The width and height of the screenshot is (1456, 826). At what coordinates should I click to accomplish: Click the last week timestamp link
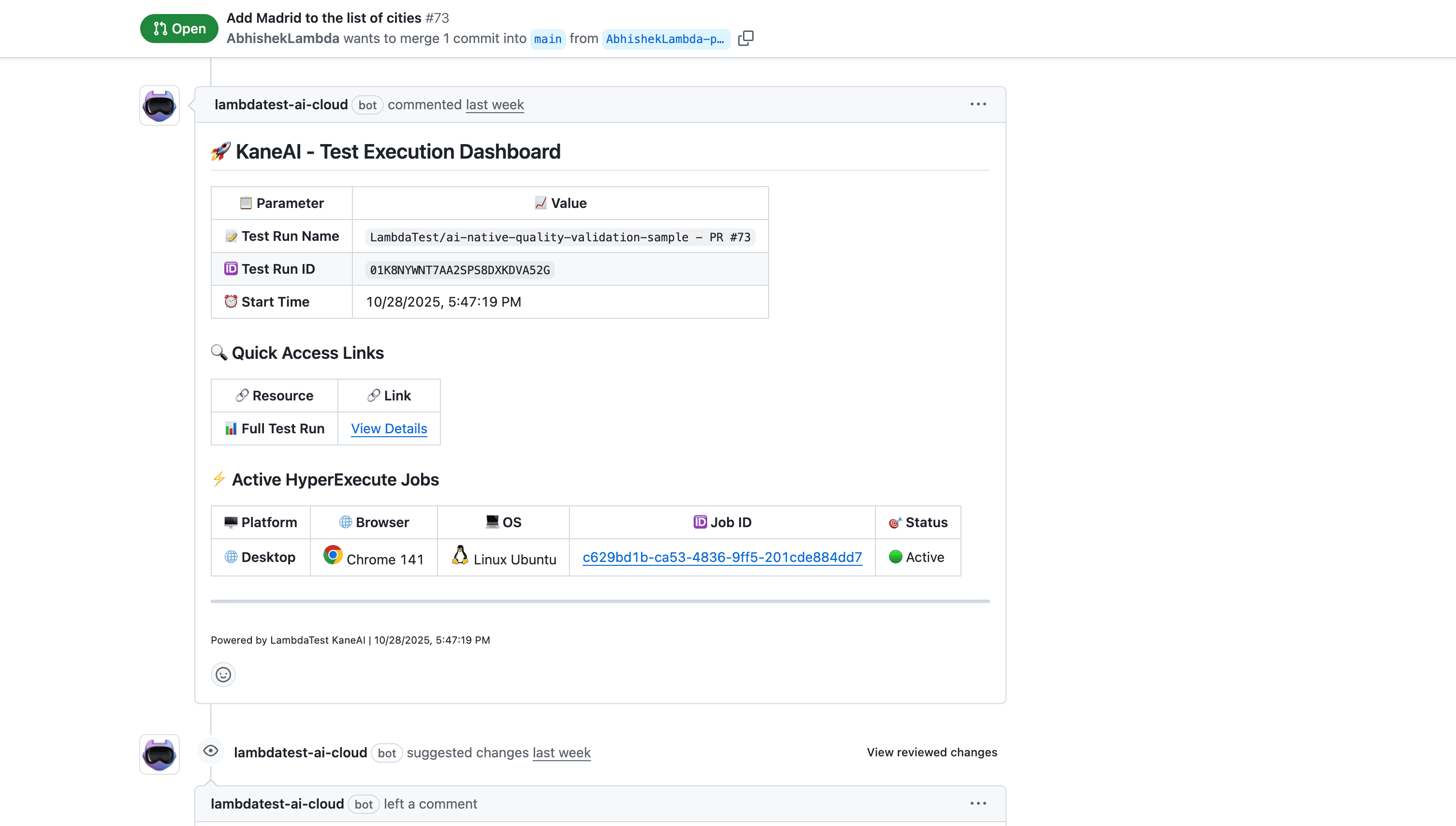[495, 104]
